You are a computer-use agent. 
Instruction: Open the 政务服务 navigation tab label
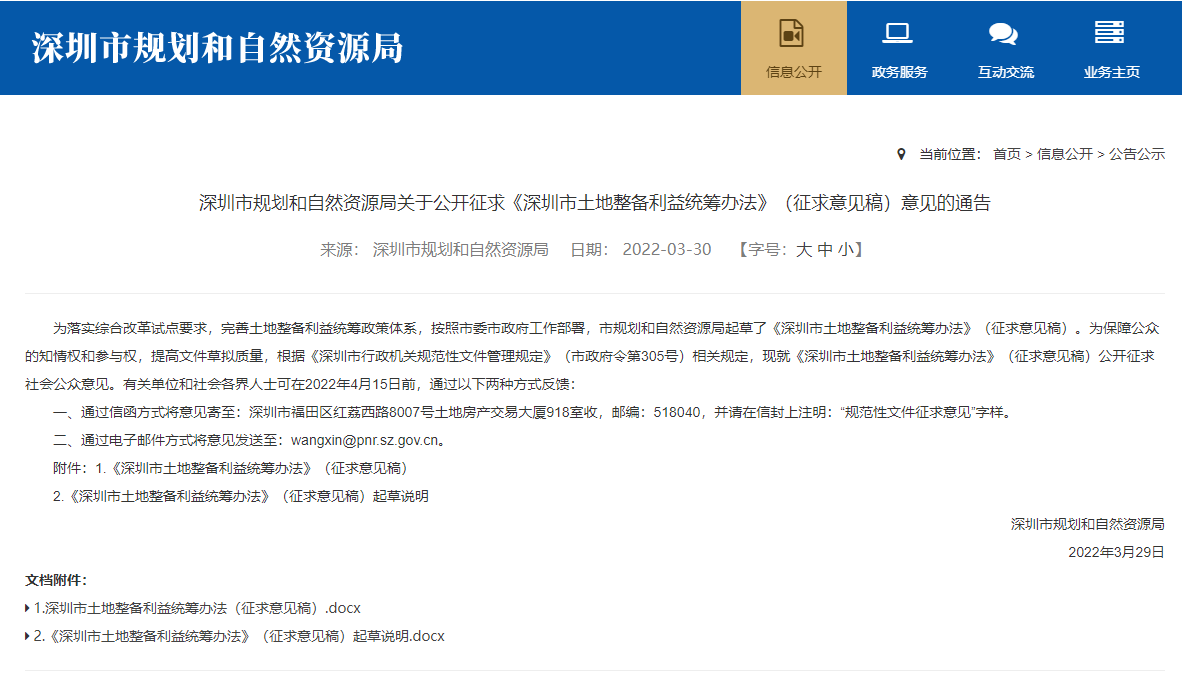click(x=899, y=72)
